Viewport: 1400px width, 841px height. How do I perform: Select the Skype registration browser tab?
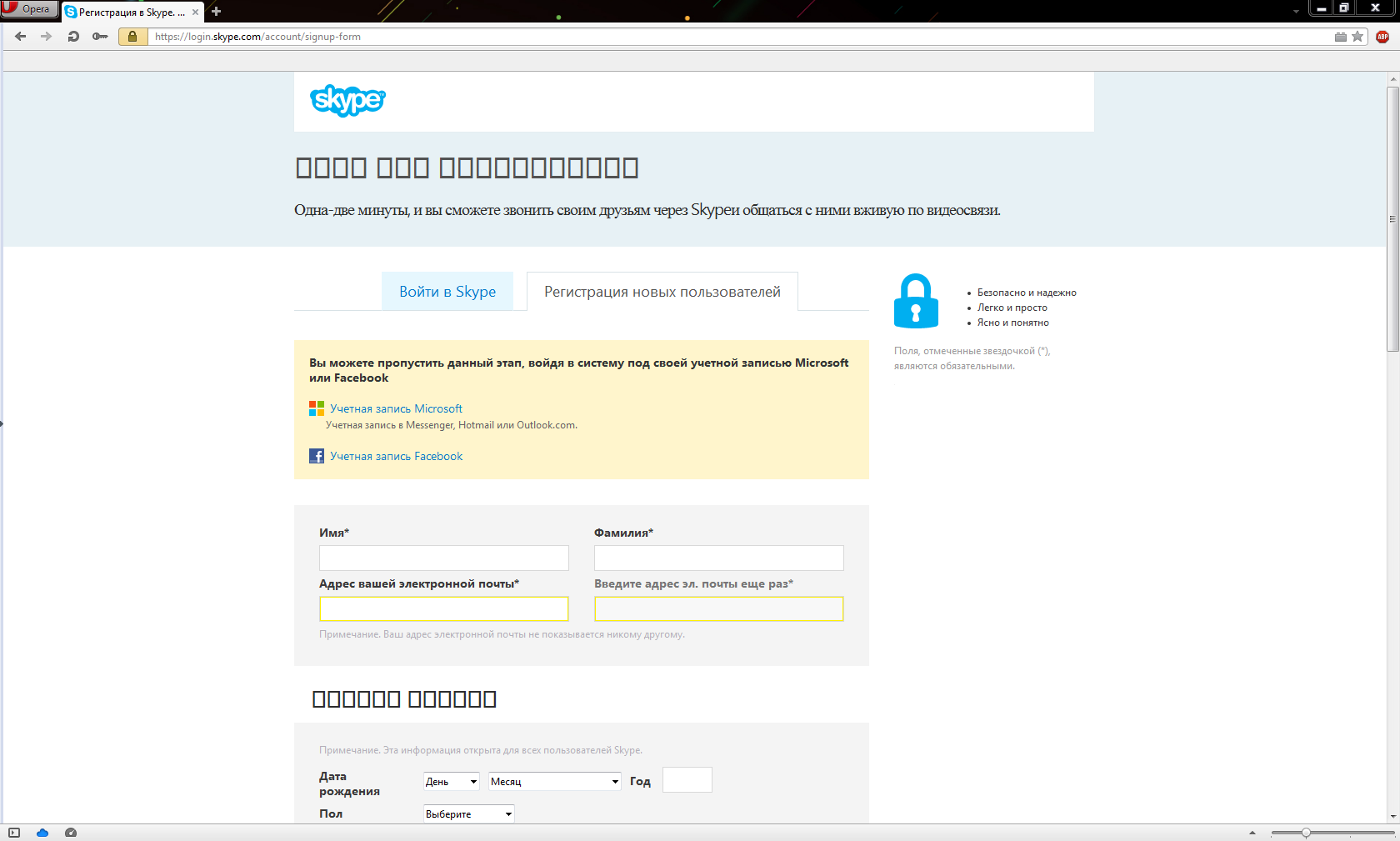pyautogui.click(x=132, y=12)
